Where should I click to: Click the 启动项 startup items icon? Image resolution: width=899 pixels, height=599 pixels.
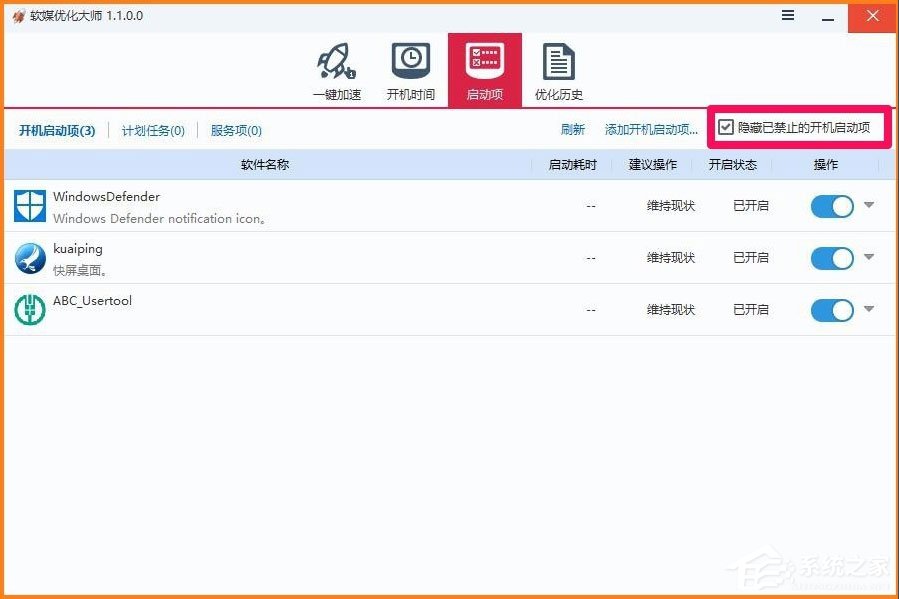click(x=485, y=60)
